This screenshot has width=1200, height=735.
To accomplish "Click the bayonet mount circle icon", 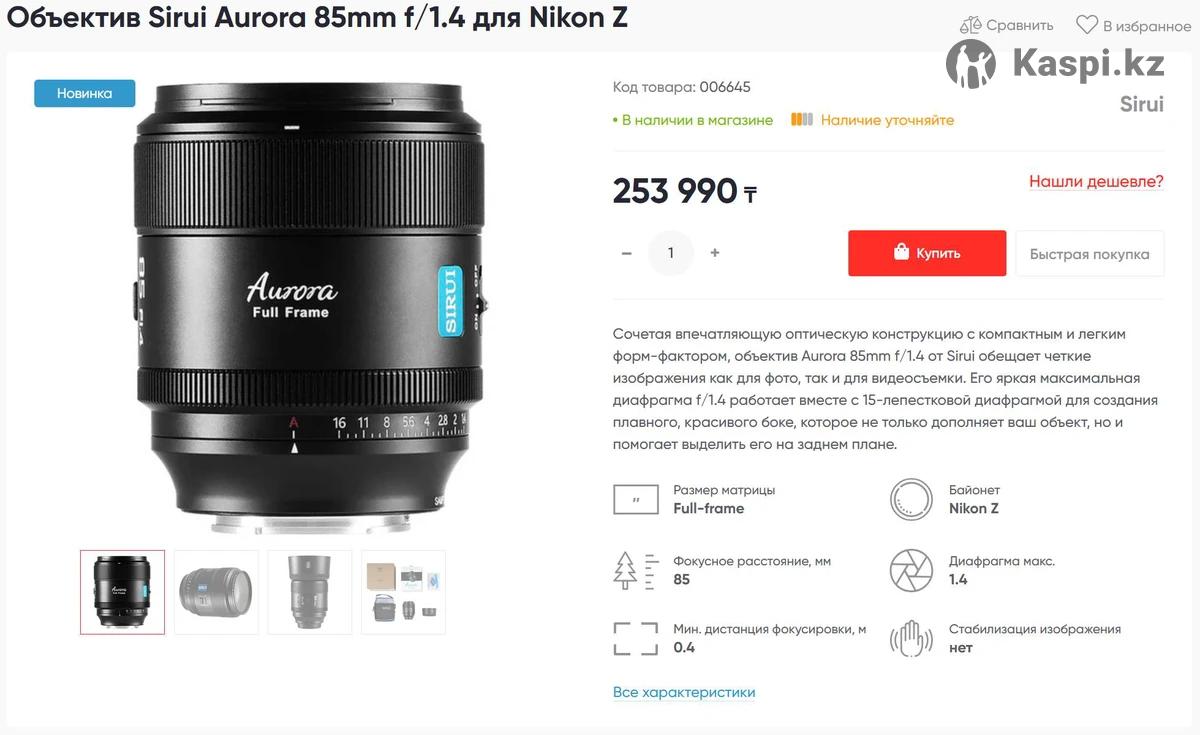I will click(911, 499).
